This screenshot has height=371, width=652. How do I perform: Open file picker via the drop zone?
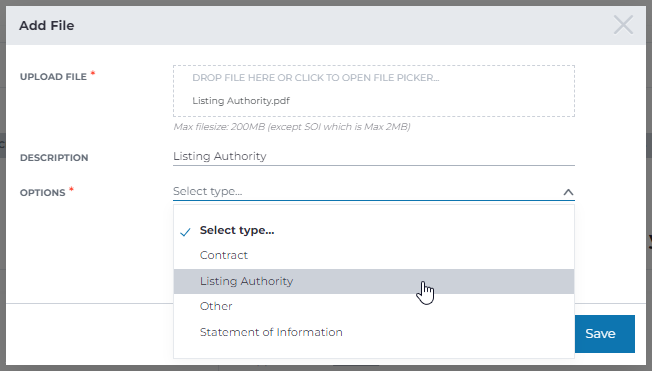pos(374,91)
